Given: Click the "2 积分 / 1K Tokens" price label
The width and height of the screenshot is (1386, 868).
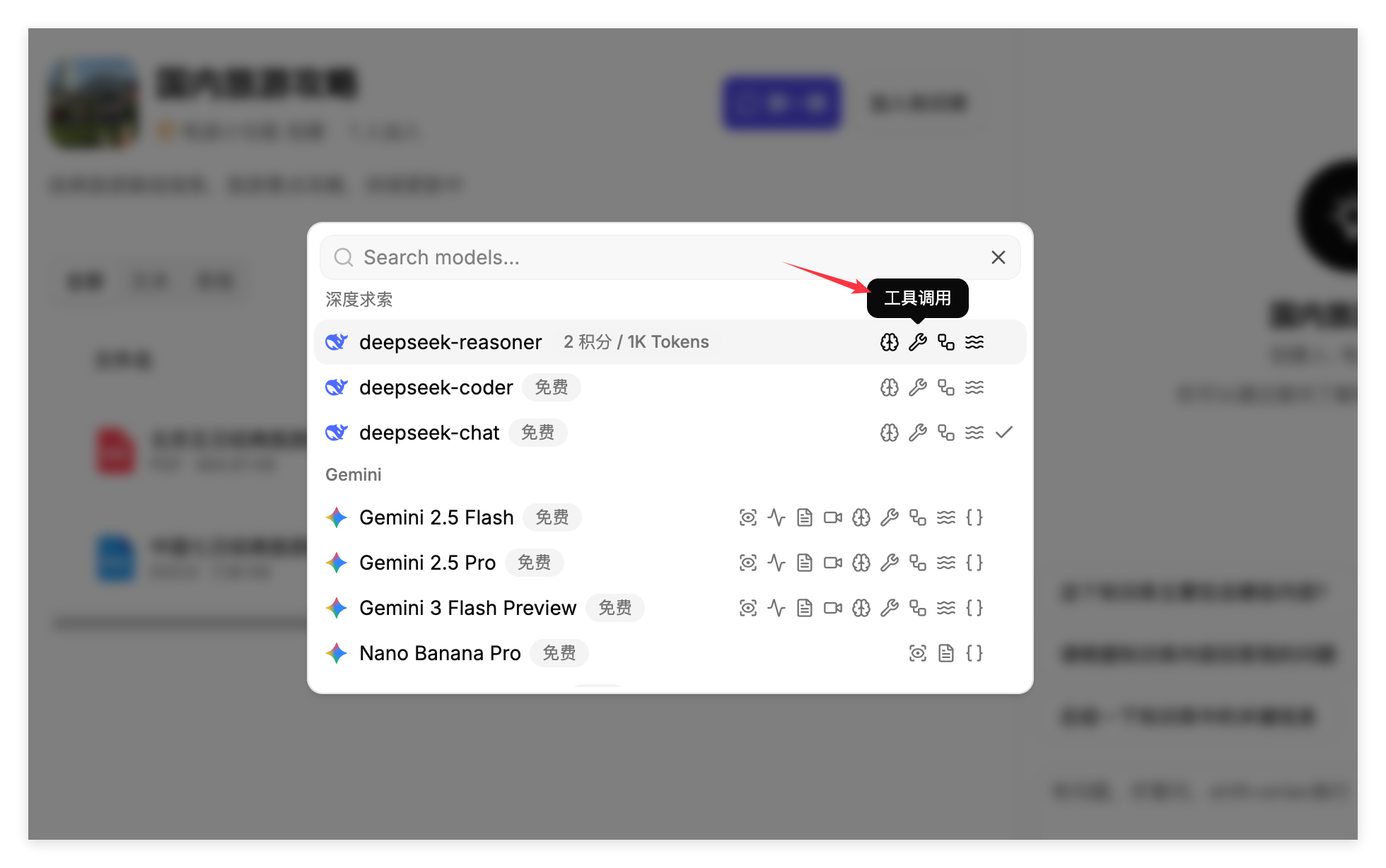Looking at the screenshot, I should point(636,342).
